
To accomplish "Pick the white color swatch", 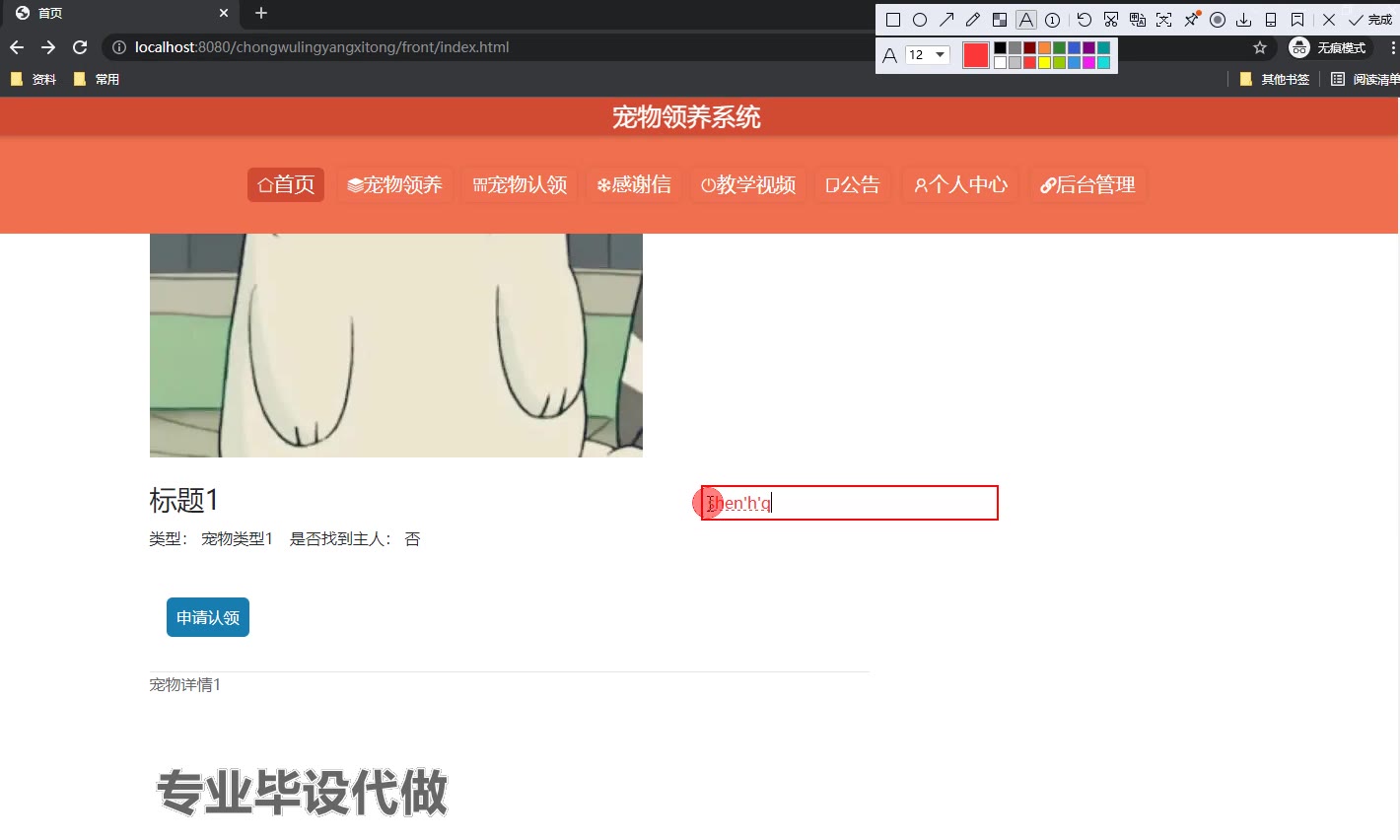I will 1000,62.
